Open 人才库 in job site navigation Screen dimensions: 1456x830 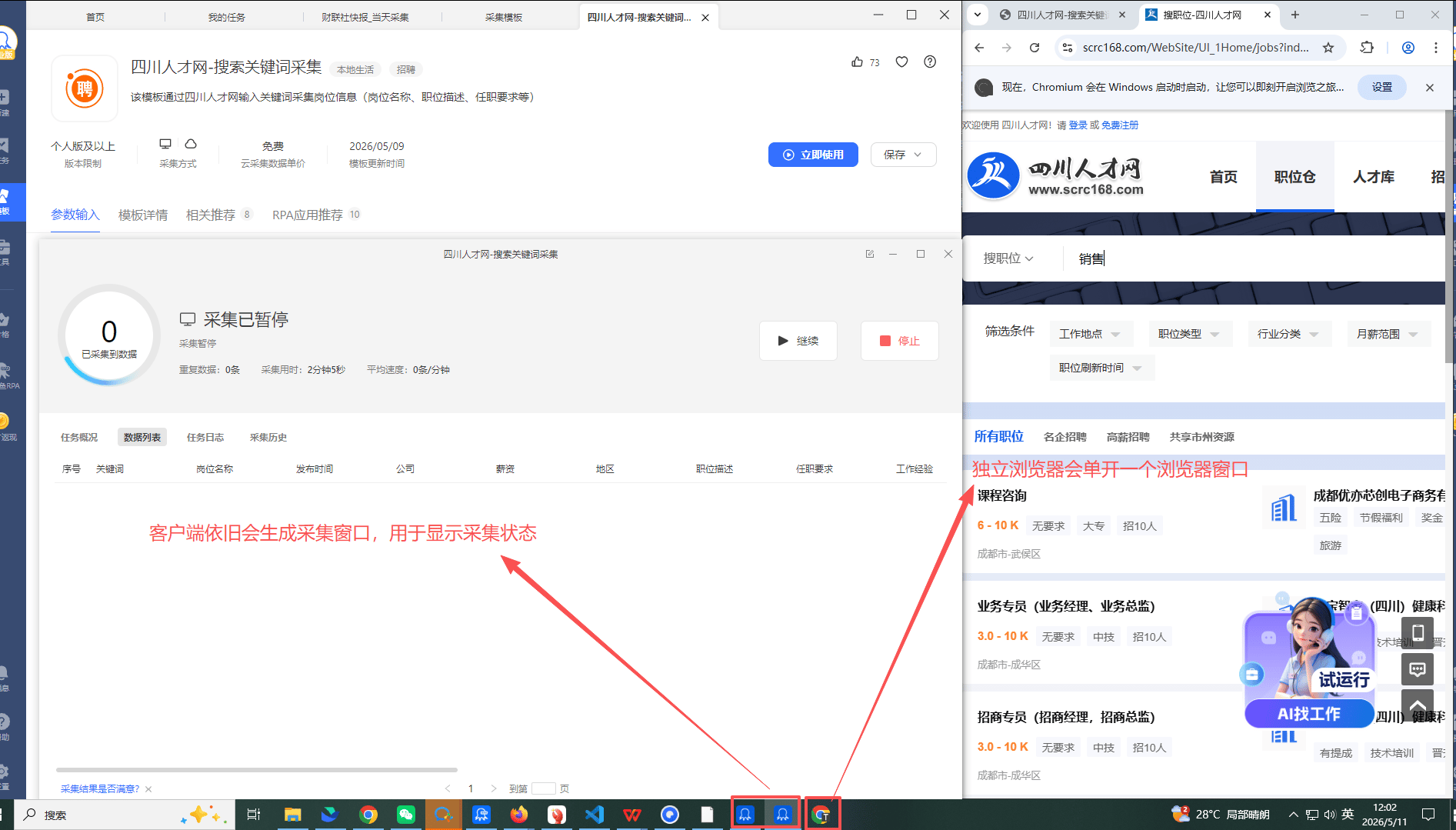coord(1374,177)
